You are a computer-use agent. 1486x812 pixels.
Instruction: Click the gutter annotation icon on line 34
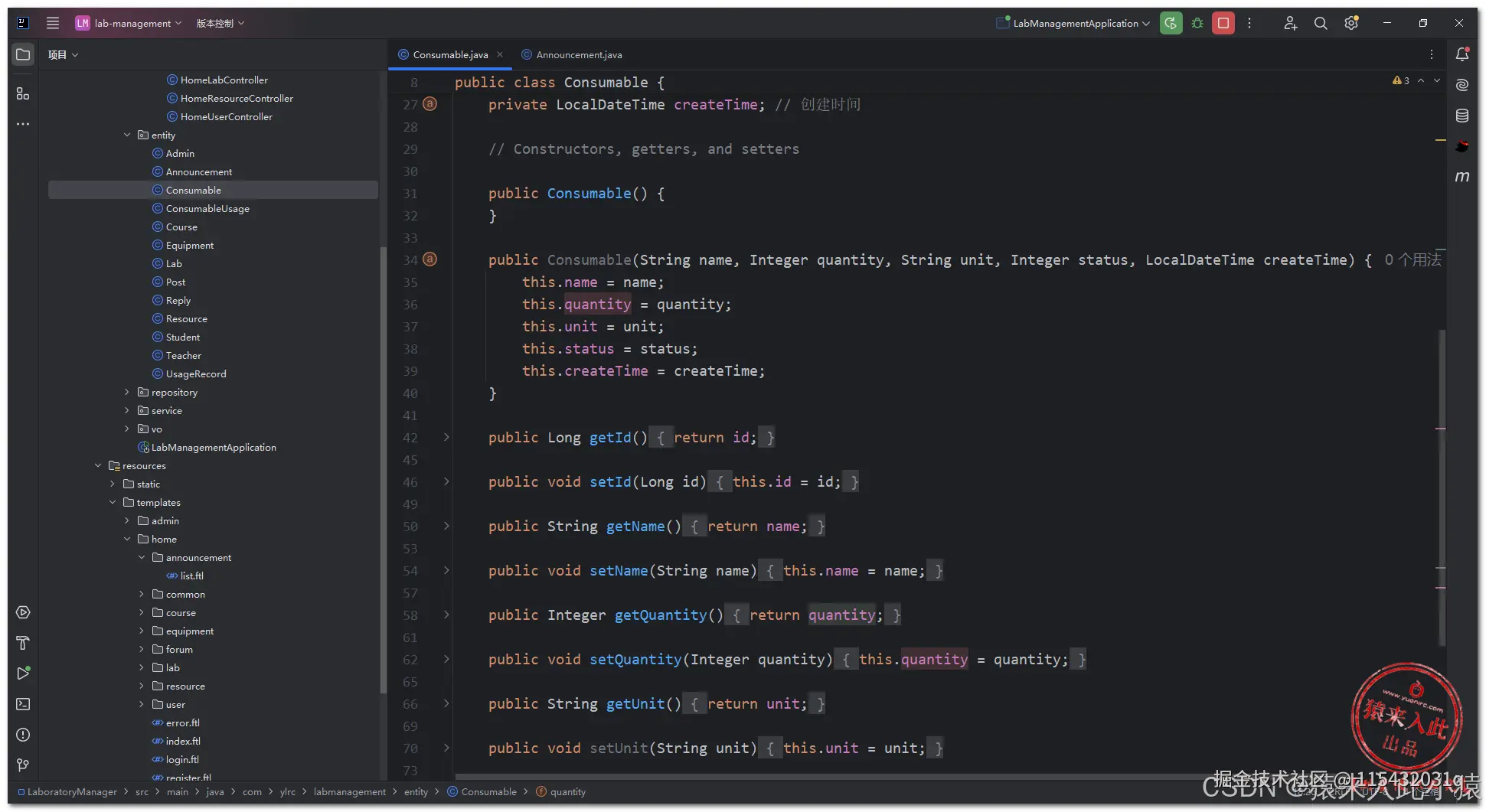[430, 259]
